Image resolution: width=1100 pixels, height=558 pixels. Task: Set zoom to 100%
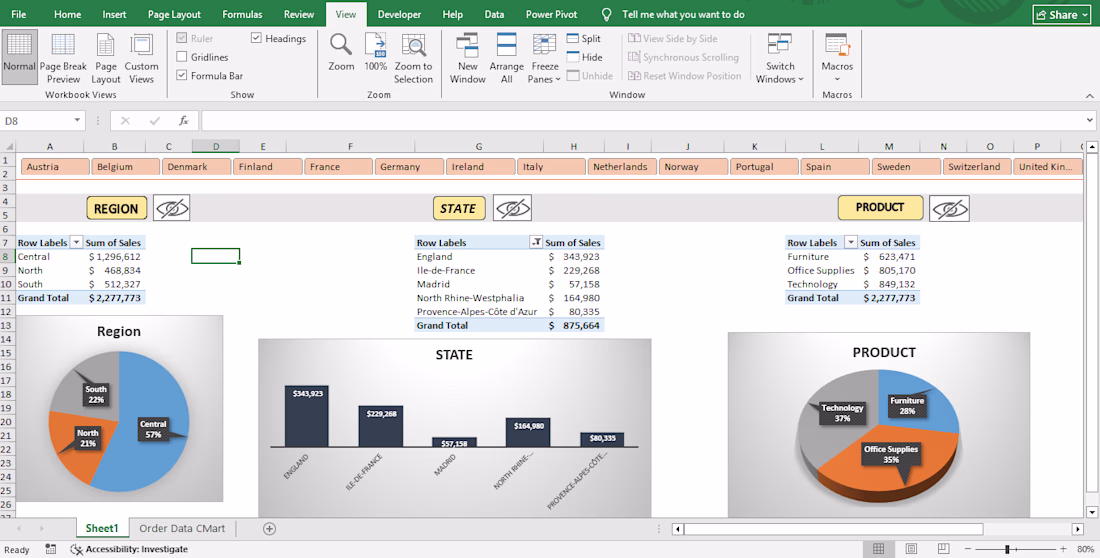click(x=375, y=53)
